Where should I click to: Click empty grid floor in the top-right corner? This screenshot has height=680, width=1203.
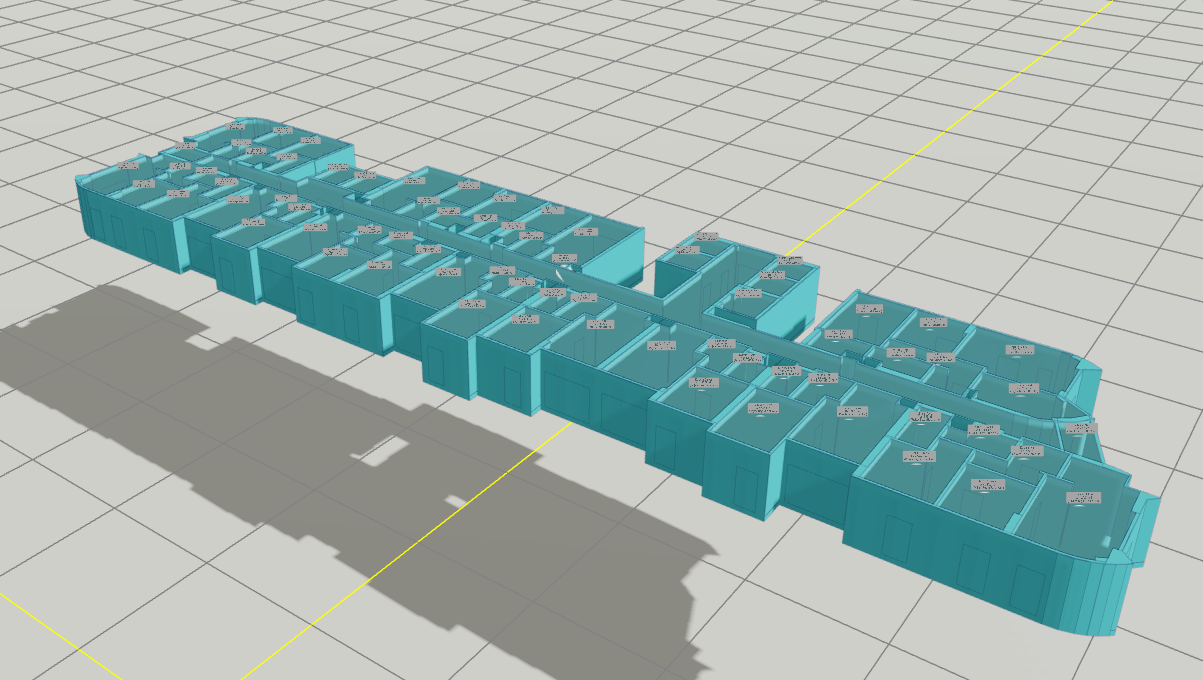[1150, 60]
